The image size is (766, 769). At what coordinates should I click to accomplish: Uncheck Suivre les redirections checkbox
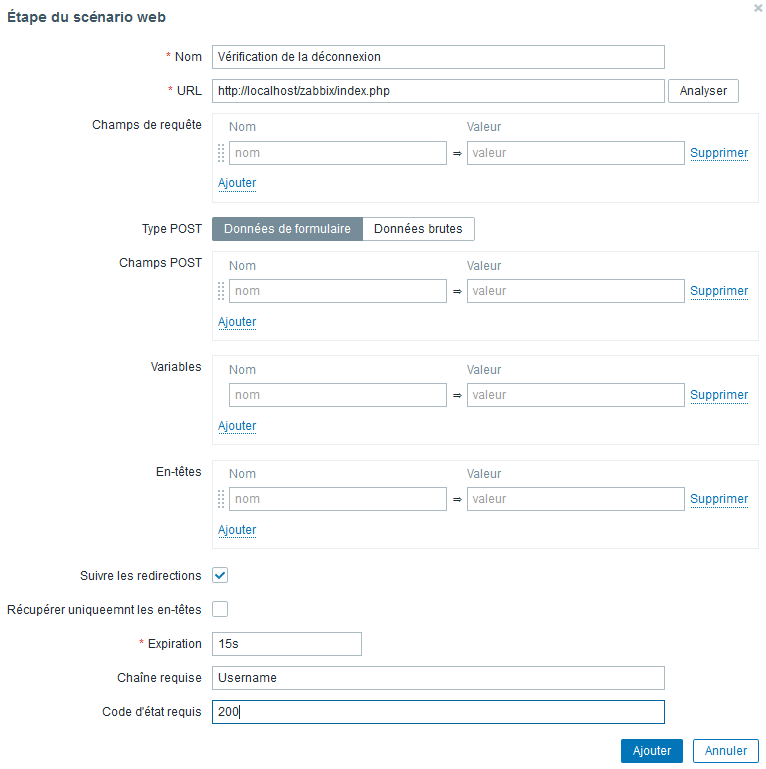(x=220, y=575)
